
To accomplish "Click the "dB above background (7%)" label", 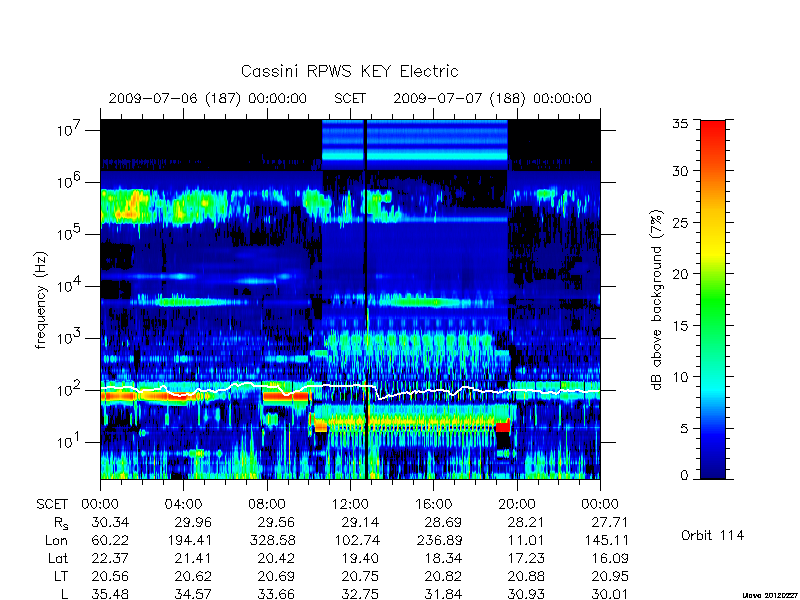I will (x=657, y=300).
